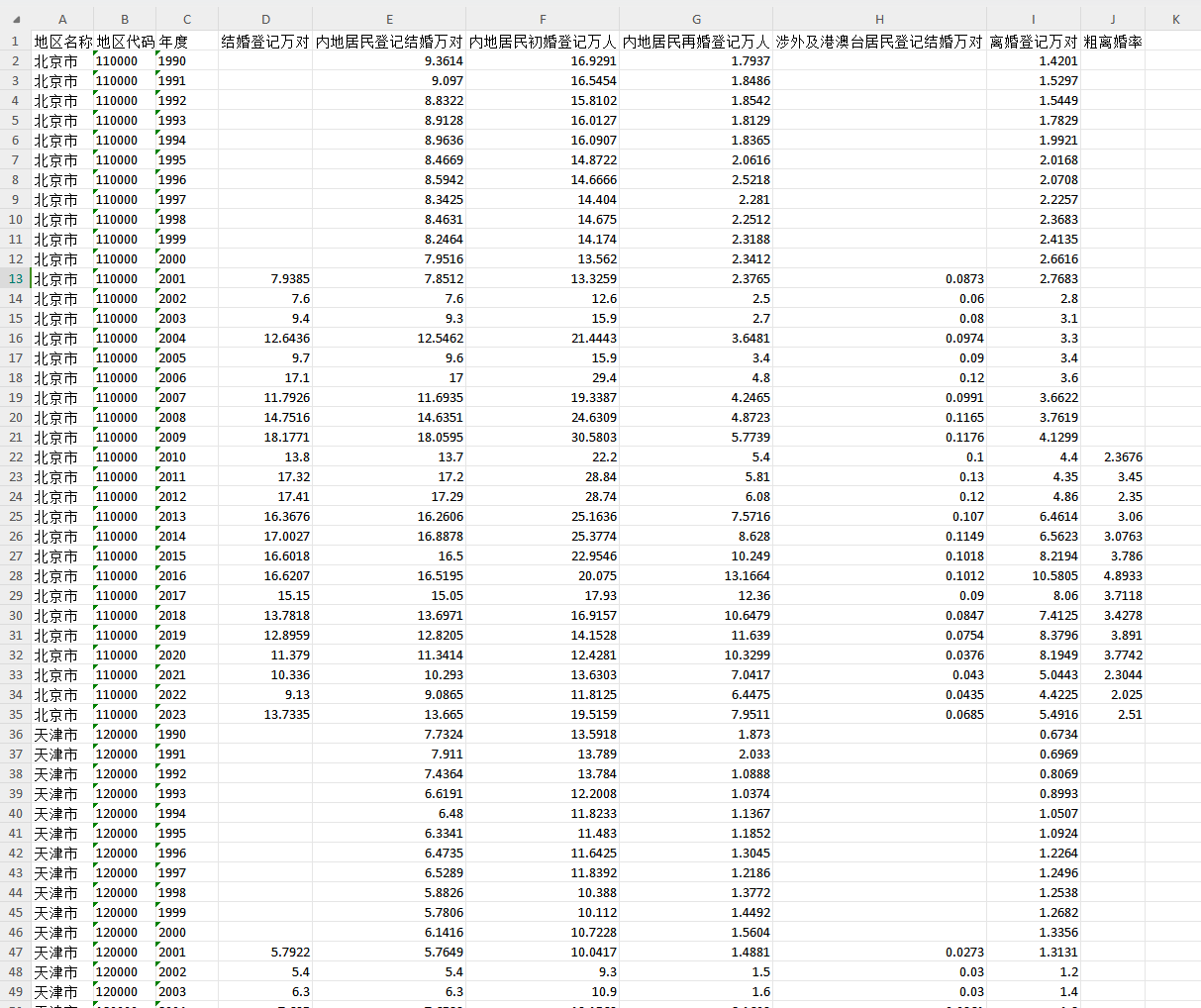Select column A header

62,20
